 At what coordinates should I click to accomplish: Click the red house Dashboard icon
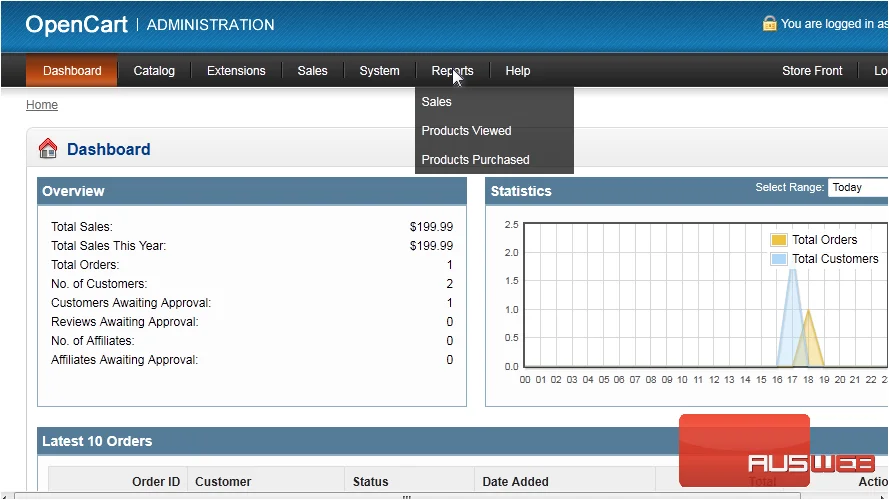click(48, 149)
